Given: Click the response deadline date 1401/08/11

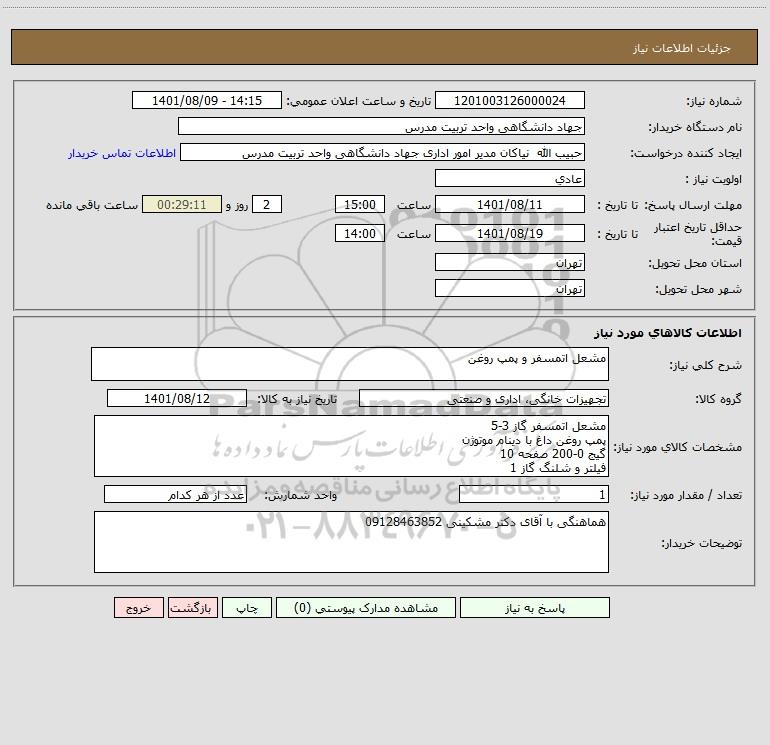Looking at the screenshot, I should 510,204.
